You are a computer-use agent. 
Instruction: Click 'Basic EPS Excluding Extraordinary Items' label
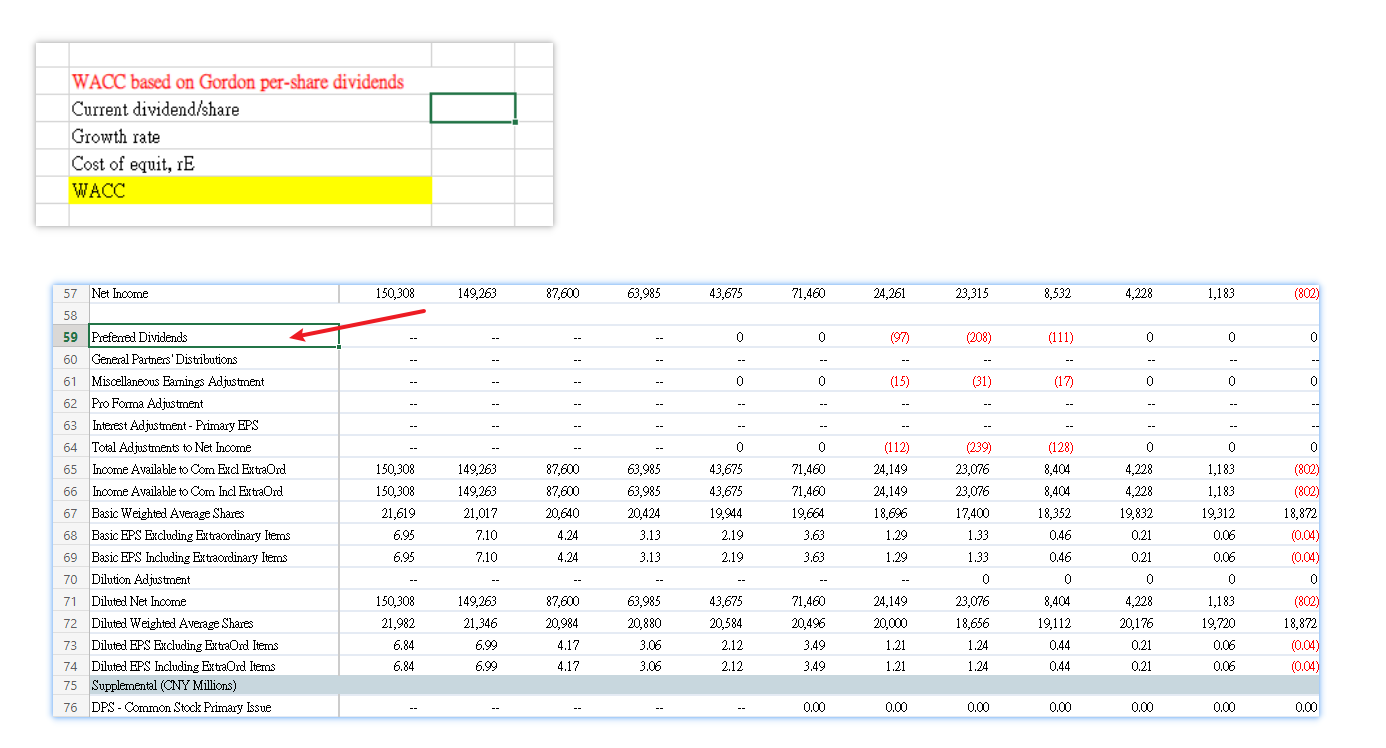point(190,535)
